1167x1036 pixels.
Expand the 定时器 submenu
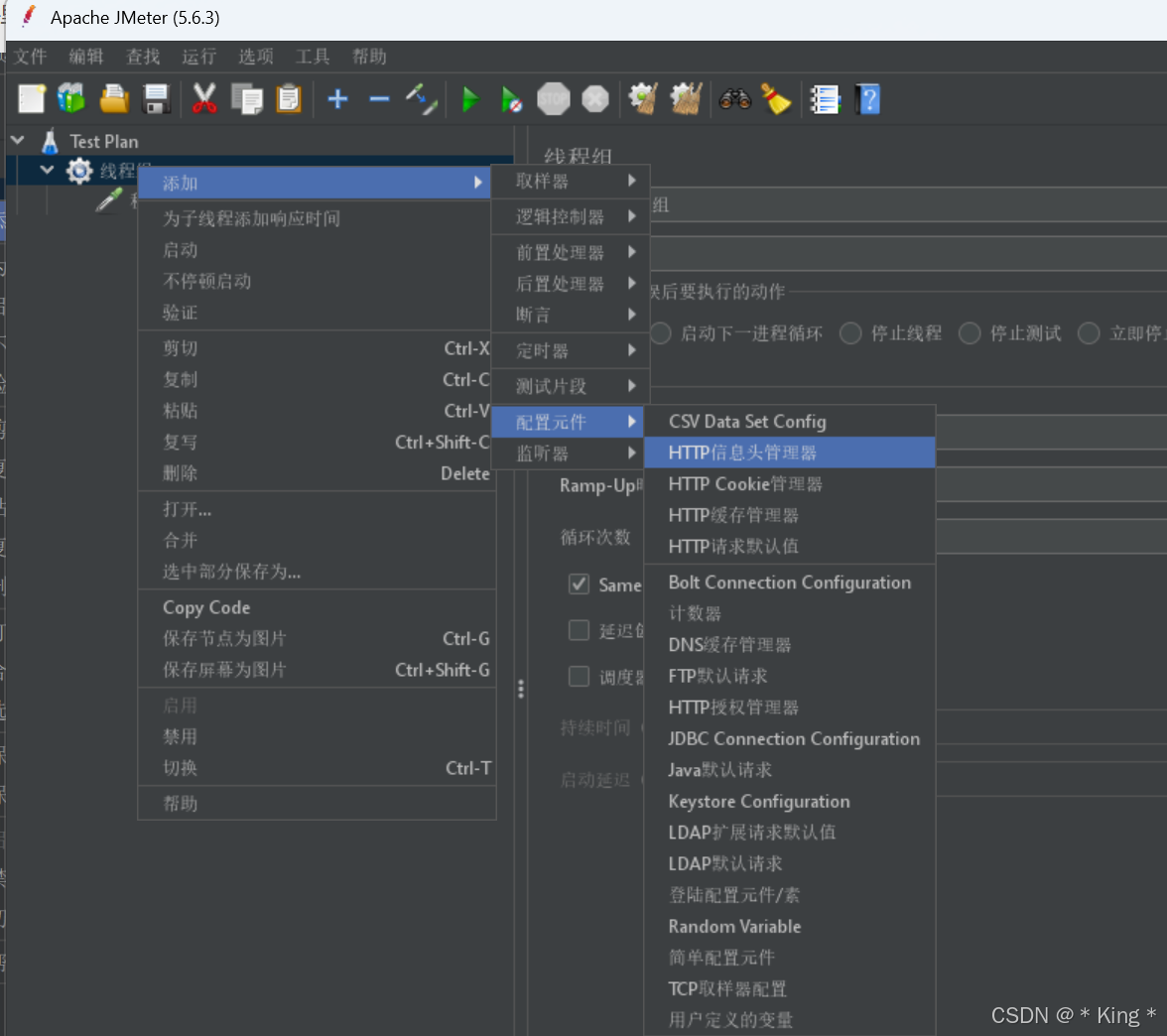coord(571,350)
